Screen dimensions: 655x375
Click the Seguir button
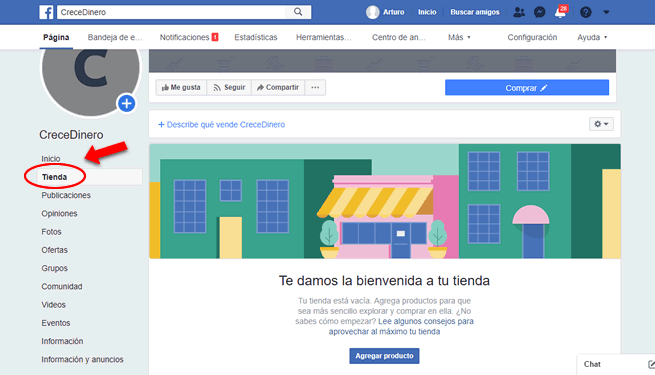point(229,87)
